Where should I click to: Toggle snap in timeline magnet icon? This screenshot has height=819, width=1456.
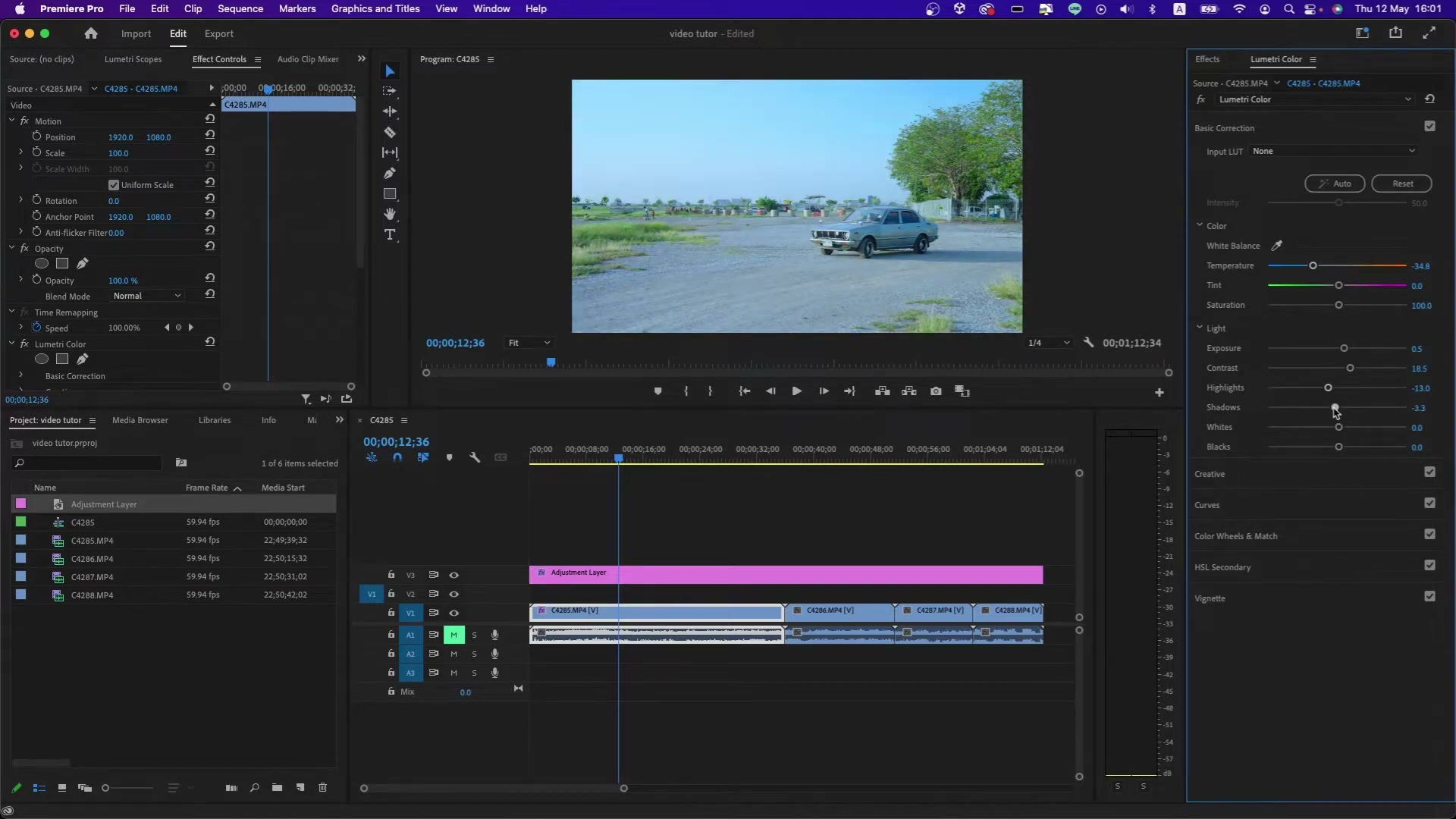pyautogui.click(x=397, y=457)
